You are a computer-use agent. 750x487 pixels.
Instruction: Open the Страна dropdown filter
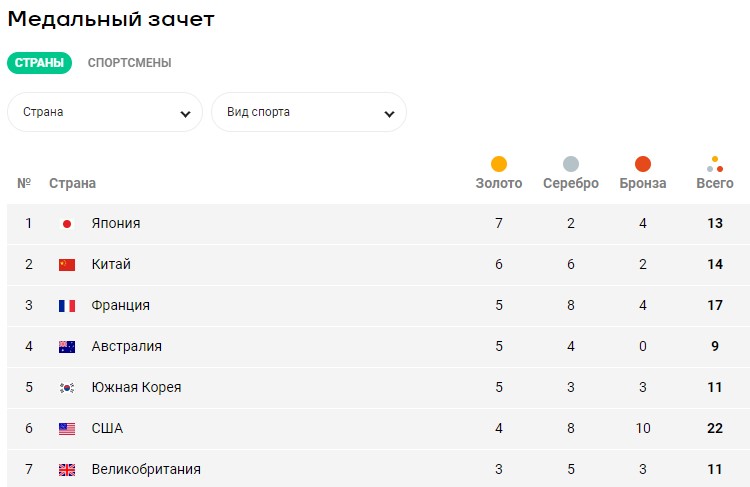(x=105, y=112)
